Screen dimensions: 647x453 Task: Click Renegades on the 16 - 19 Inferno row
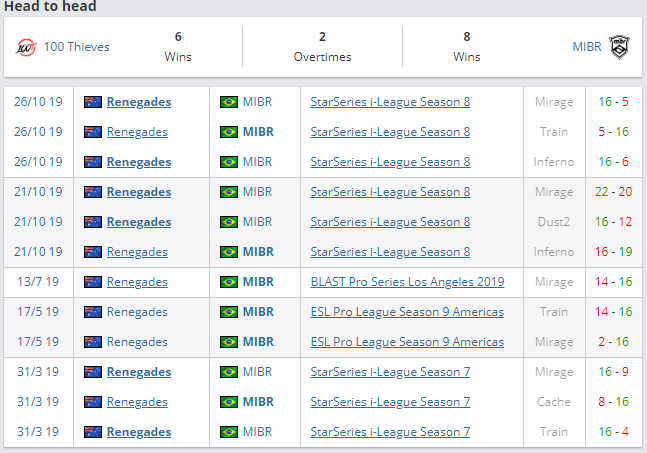137,252
